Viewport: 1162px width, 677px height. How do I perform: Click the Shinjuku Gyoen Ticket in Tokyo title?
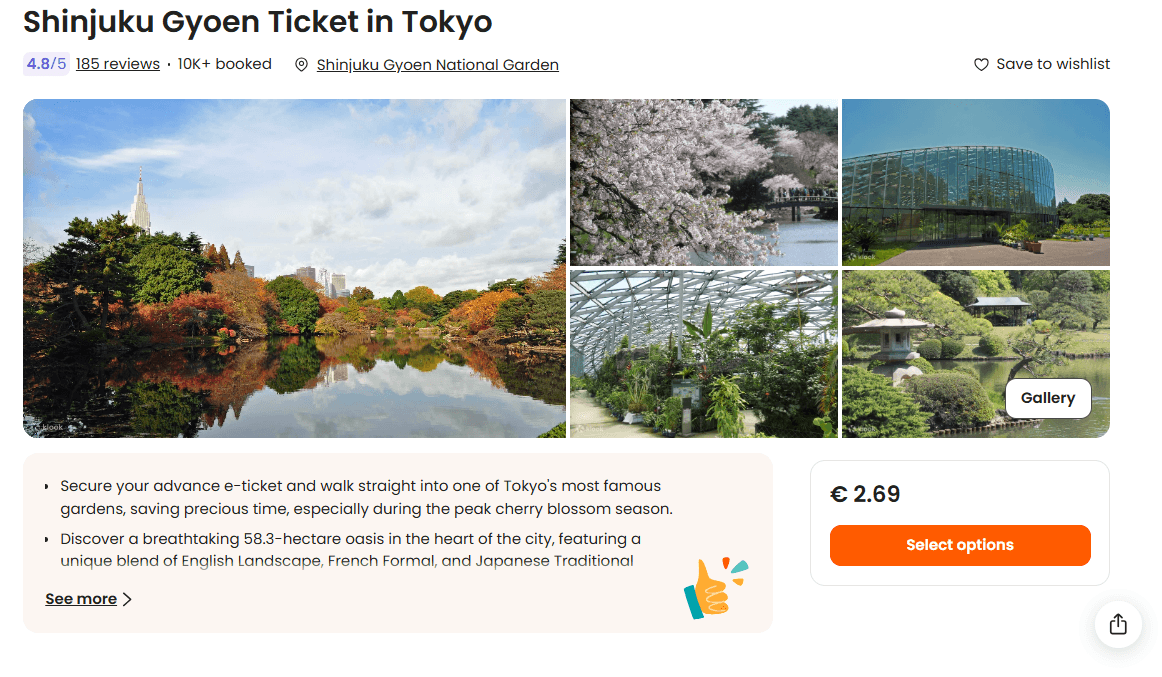click(257, 22)
